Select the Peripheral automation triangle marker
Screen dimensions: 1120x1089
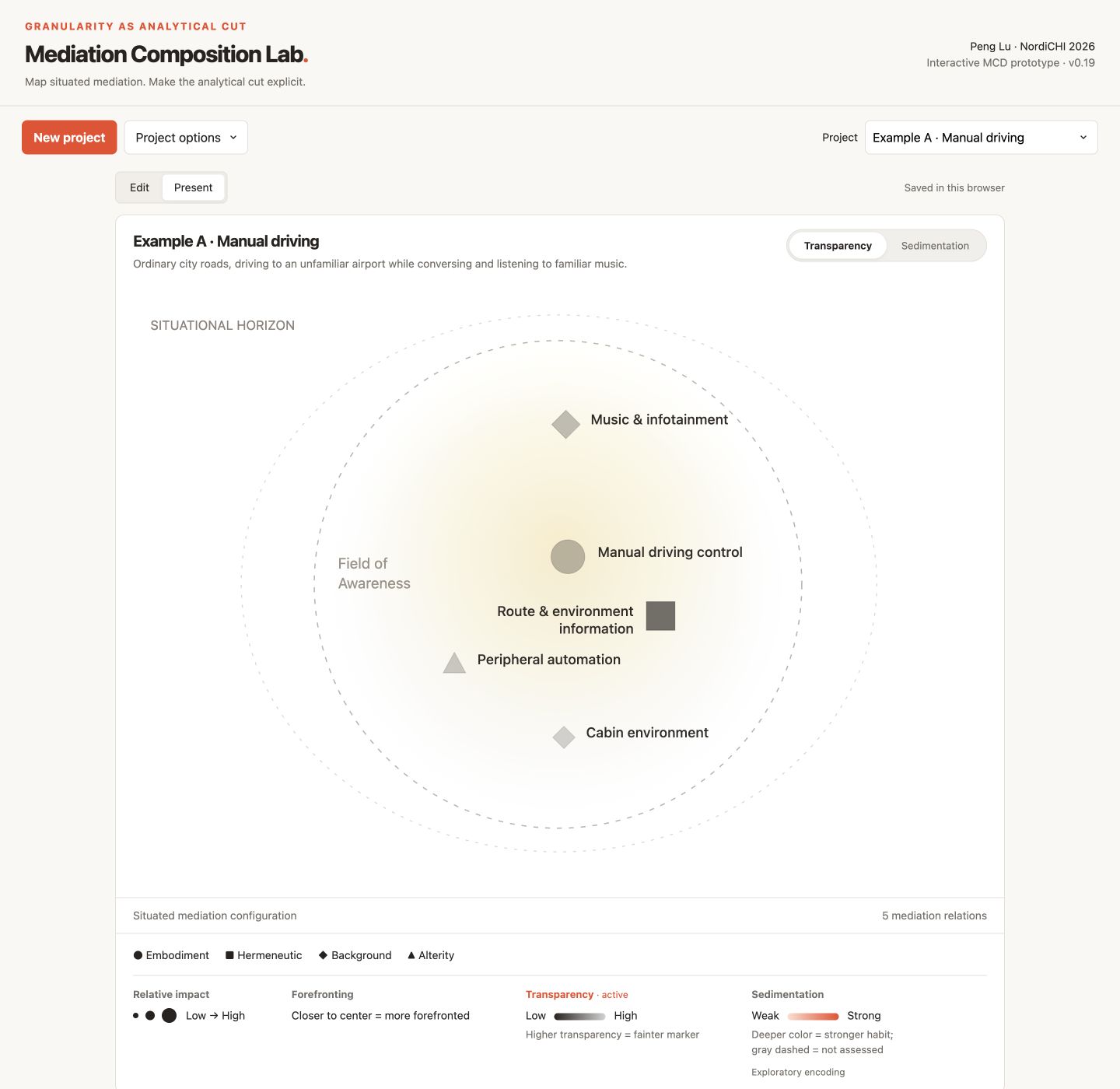(454, 663)
